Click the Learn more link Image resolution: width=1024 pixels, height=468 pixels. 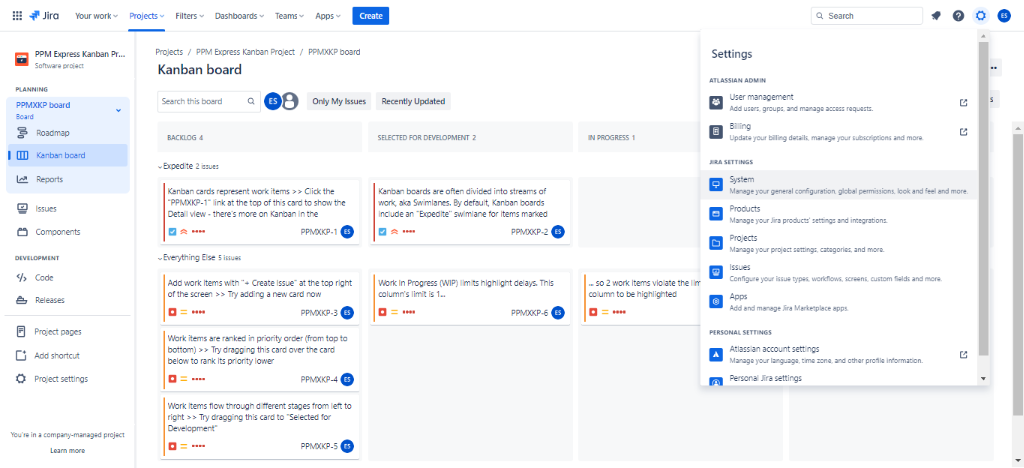coord(67,450)
